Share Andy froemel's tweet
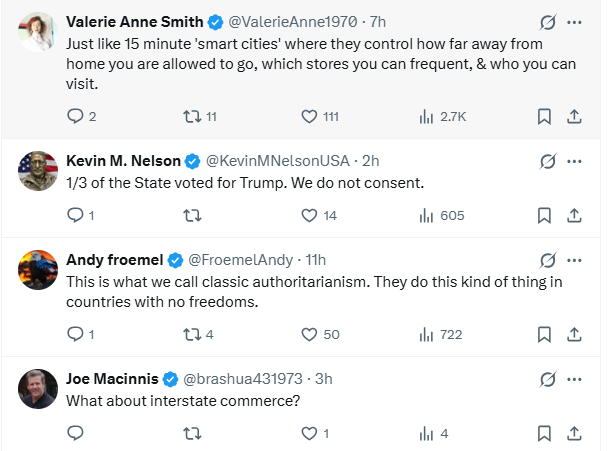The width and height of the screenshot is (607, 451). click(575, 334)
